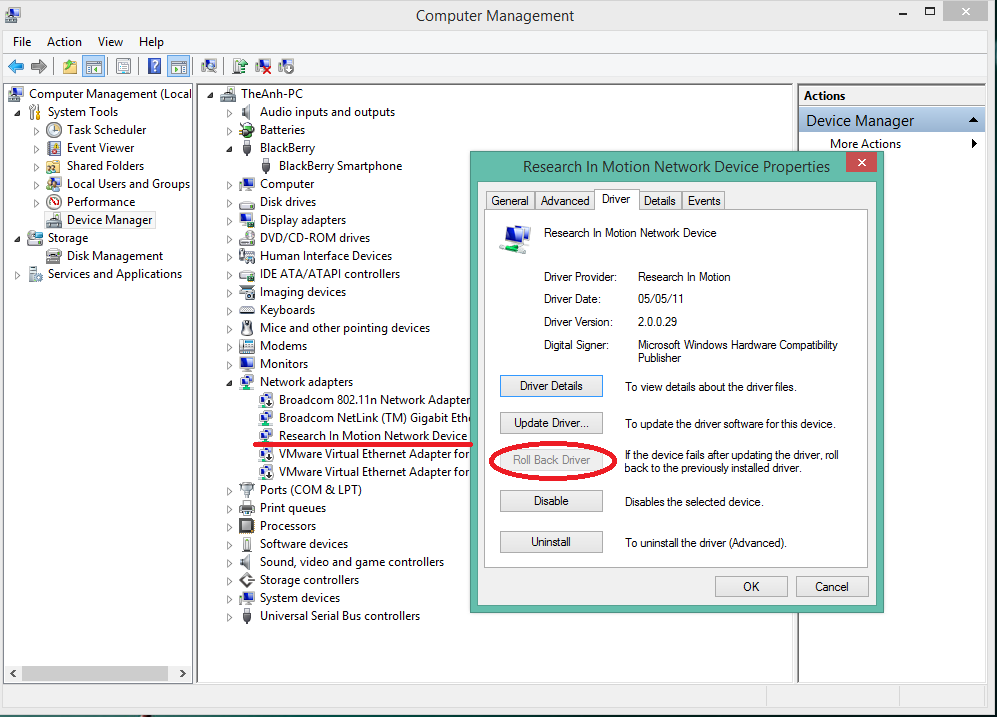Click TheAnh-PC computer root icon

click(228, 94)
